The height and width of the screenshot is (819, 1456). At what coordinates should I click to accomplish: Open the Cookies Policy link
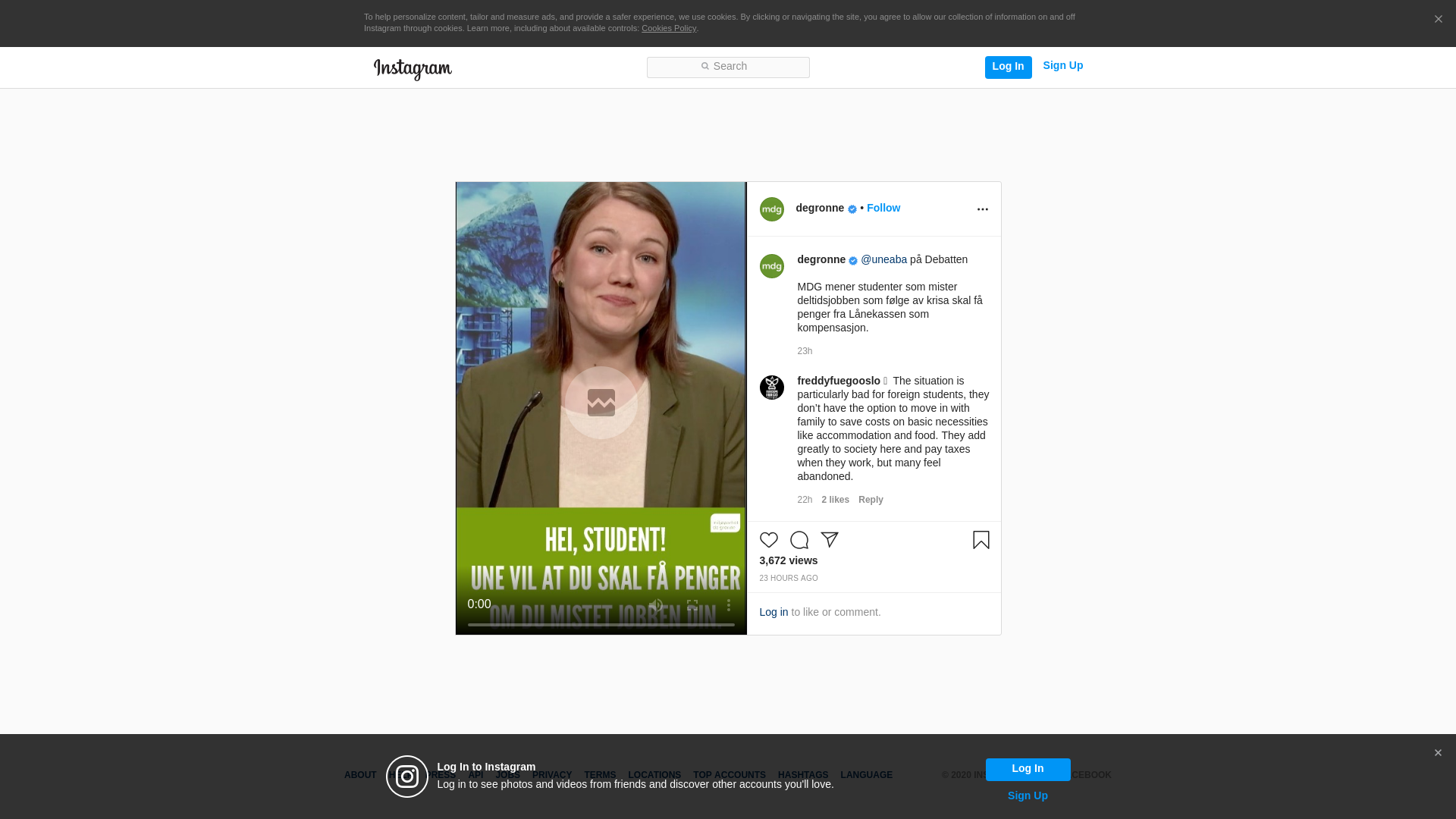[669, 28]
